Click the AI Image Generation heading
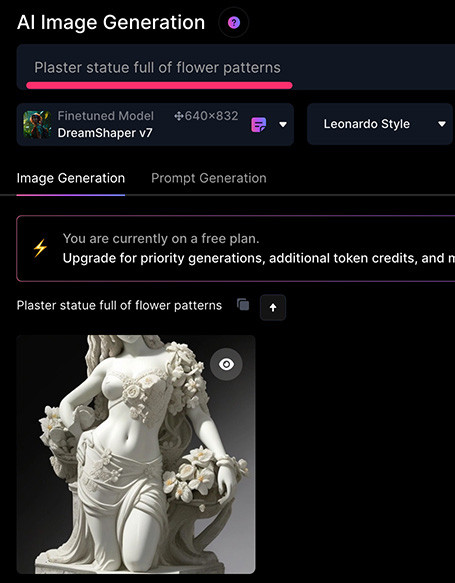The height and width of the screenshot is (583, 455). click(x=111, y=23)
